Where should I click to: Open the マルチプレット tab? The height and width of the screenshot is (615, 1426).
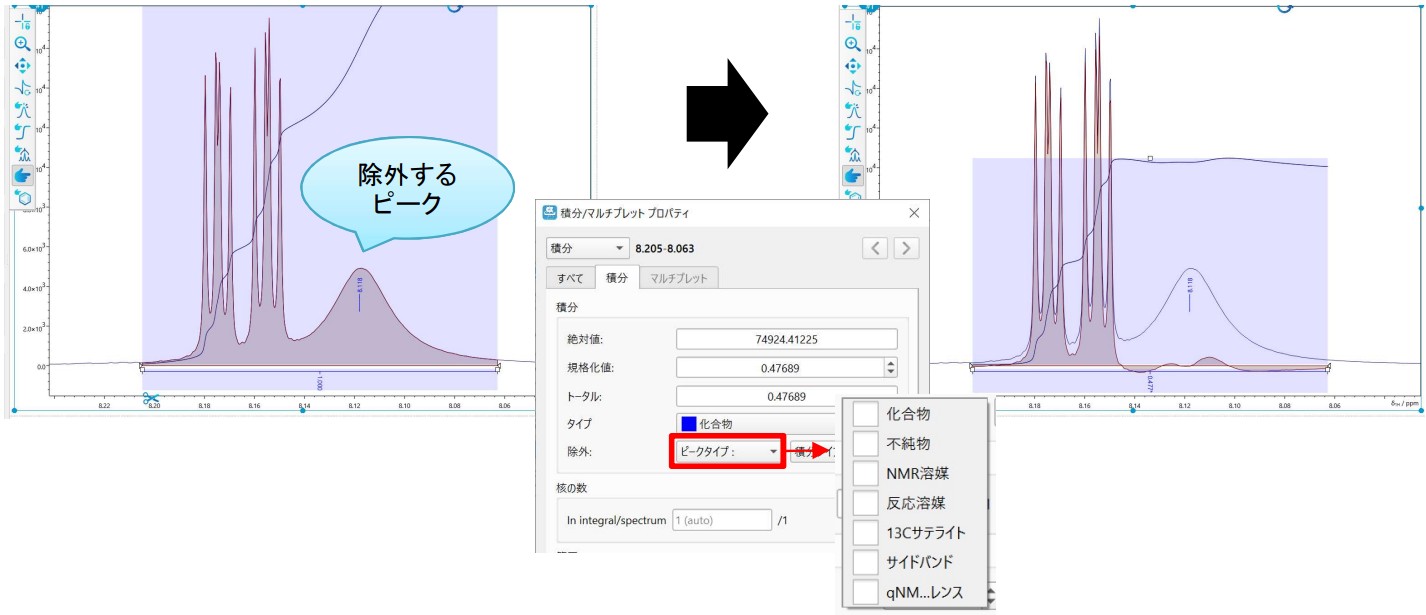point(678,278)
